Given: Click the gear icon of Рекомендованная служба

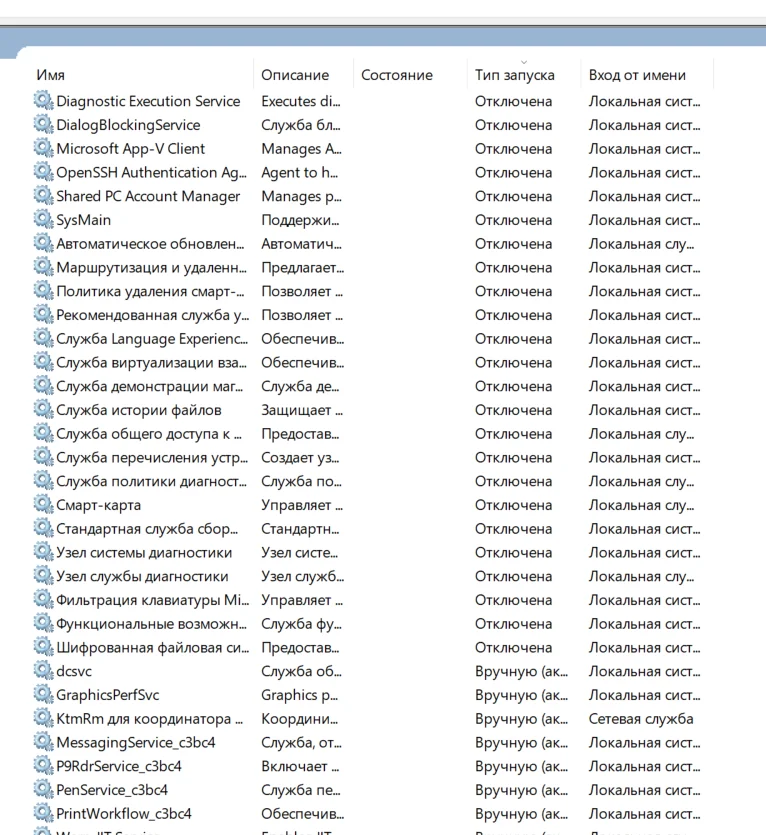Looking at the screenshot, I should 43,315.
